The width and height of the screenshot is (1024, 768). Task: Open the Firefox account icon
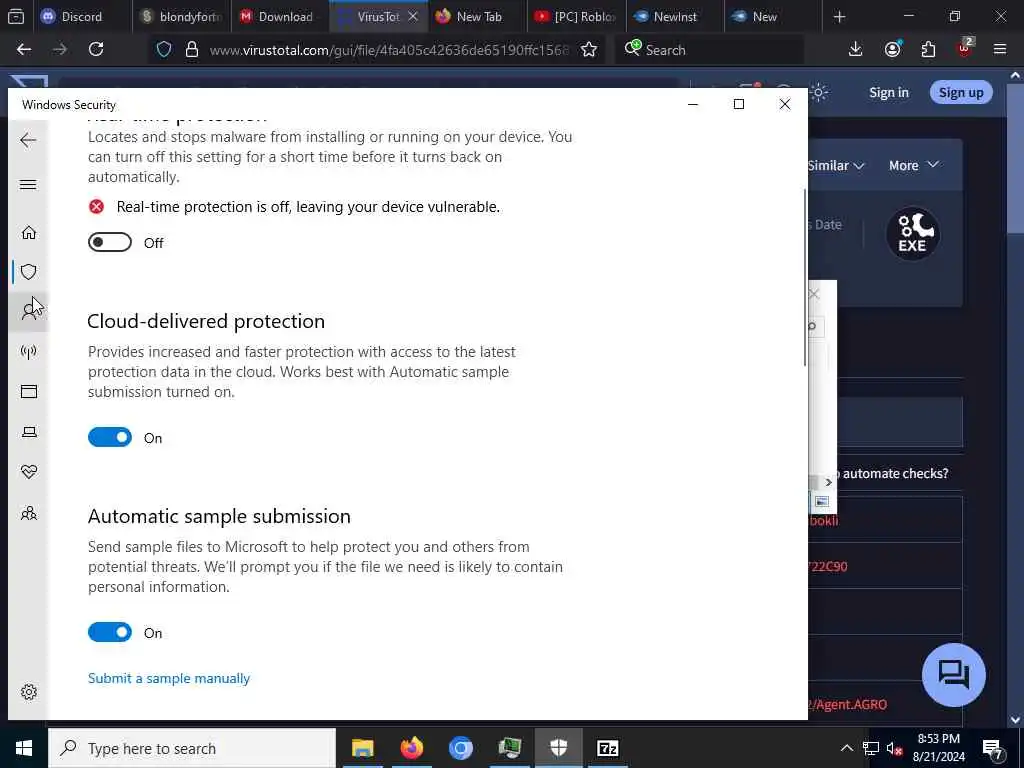[x=892, y=49]
